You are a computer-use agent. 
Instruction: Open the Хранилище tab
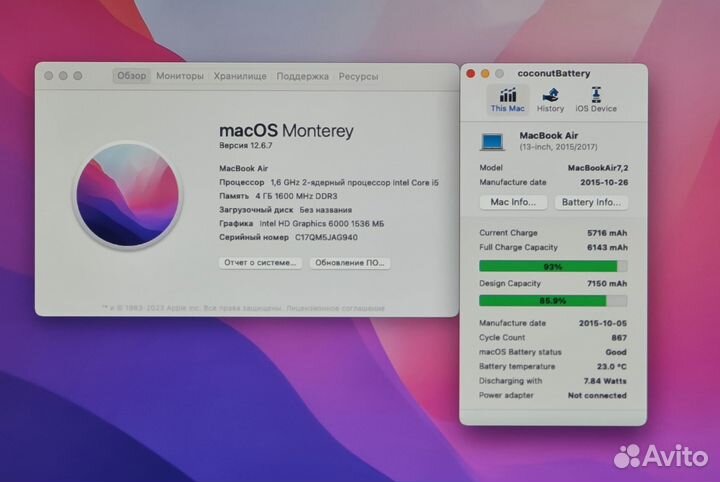point(240,76)
